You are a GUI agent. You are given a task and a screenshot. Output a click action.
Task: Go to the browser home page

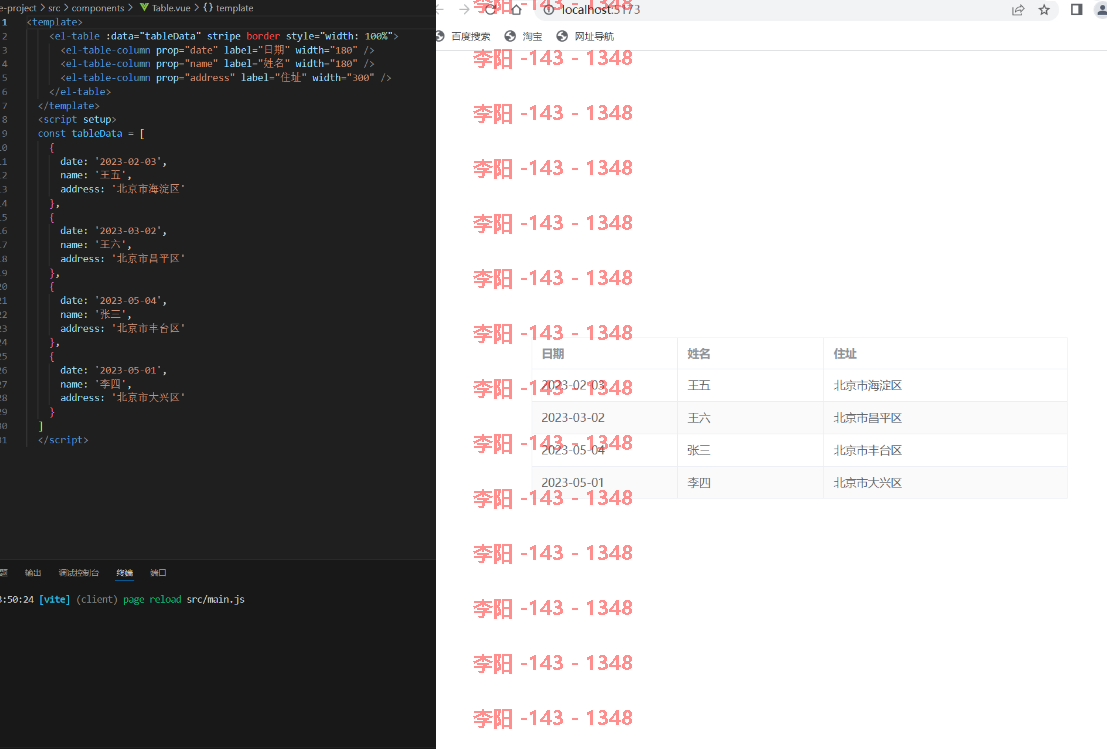point(516,9)
